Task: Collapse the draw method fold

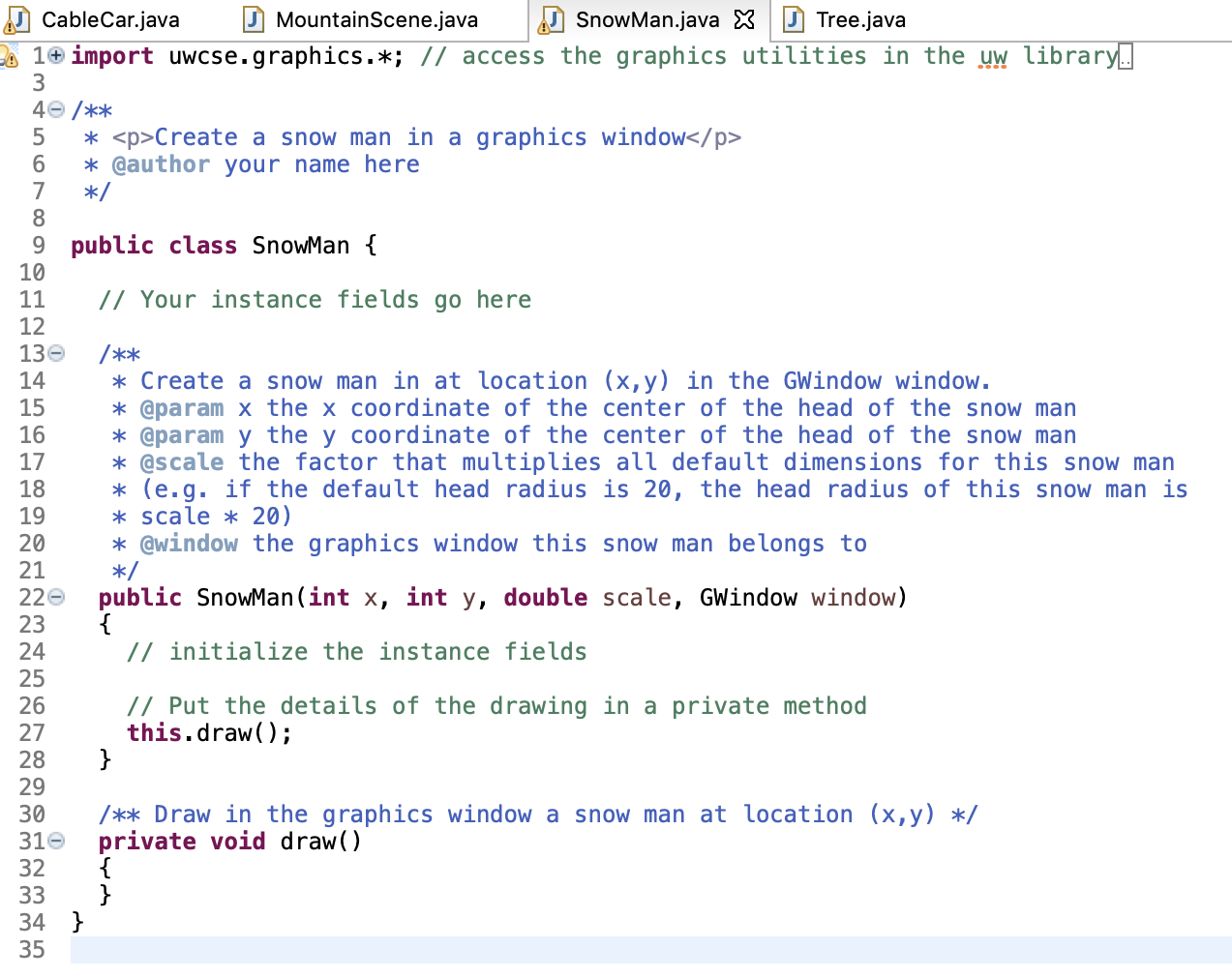Action: (55, 841)
